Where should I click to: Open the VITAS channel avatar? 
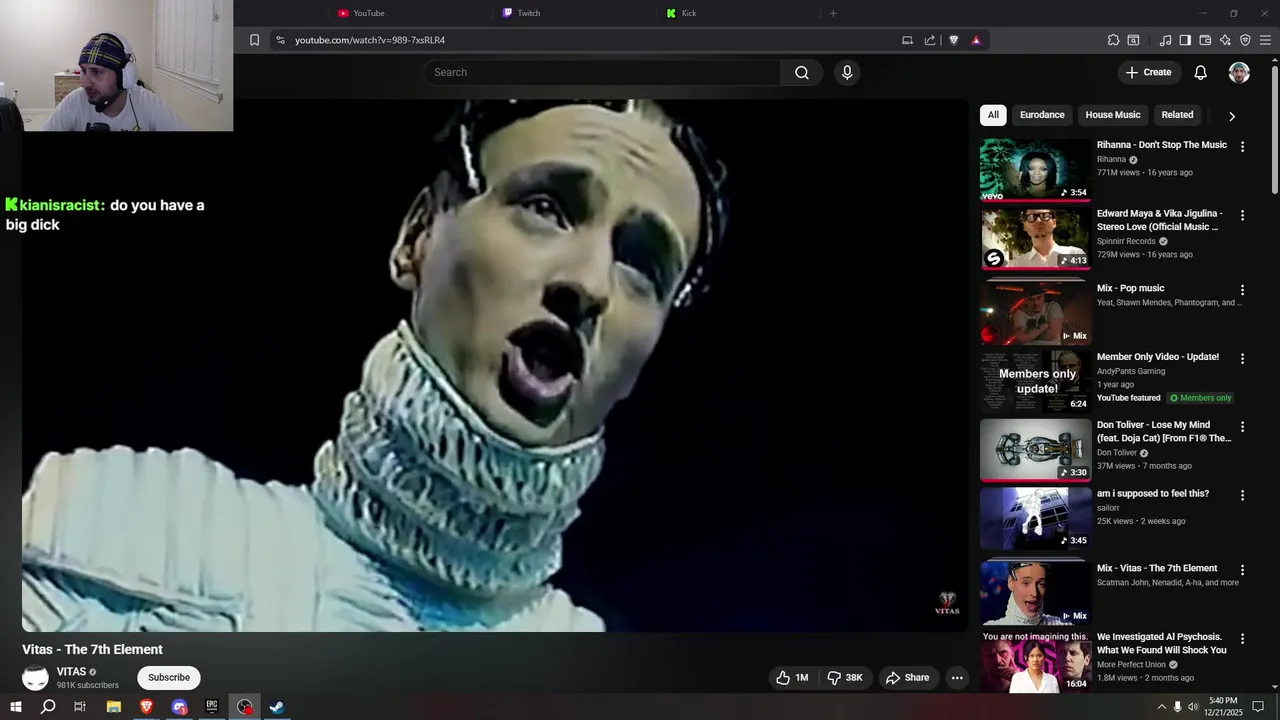point(35,678)
